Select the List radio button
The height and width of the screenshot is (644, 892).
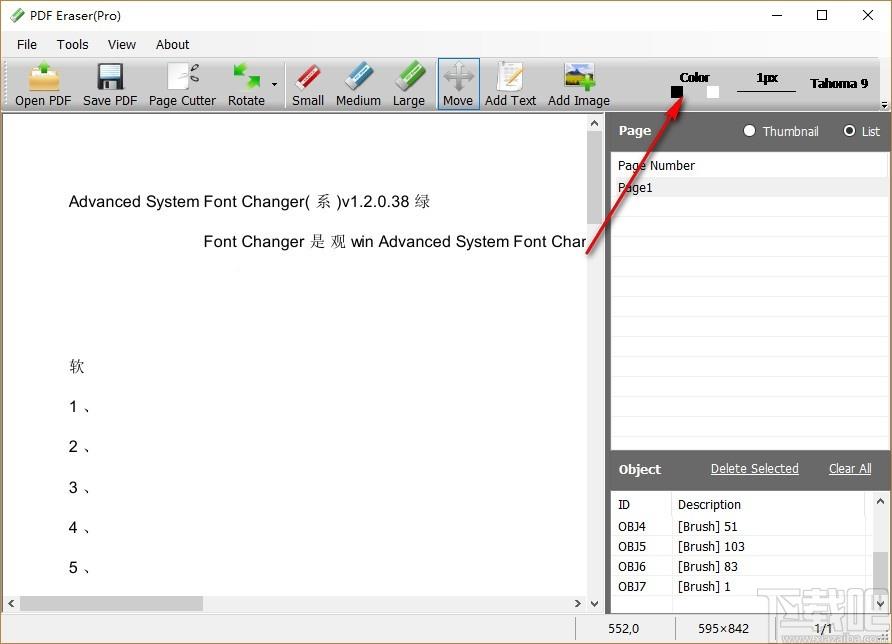(x=849, y=131)
